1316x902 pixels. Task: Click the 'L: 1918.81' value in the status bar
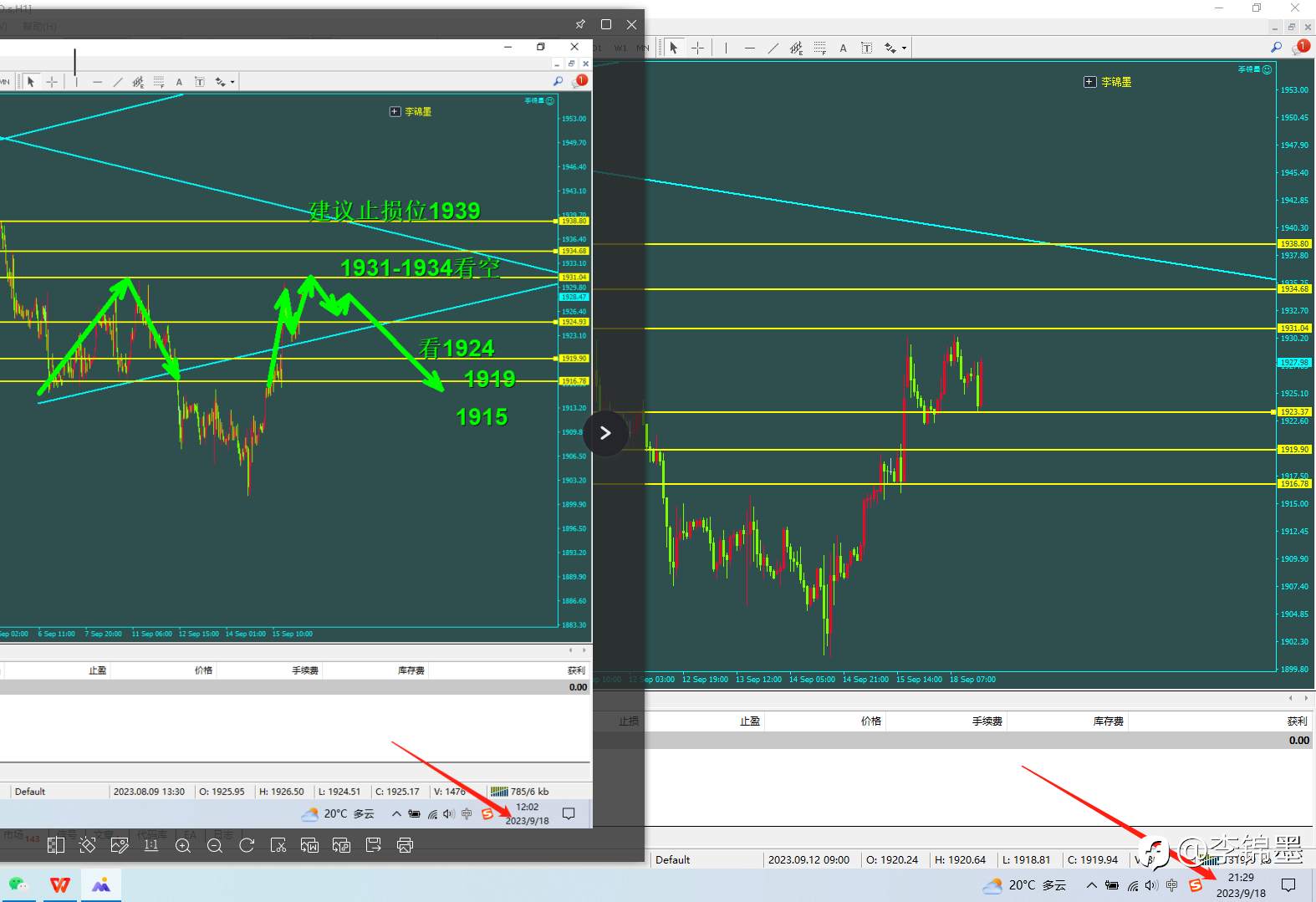click(1027, 859)
